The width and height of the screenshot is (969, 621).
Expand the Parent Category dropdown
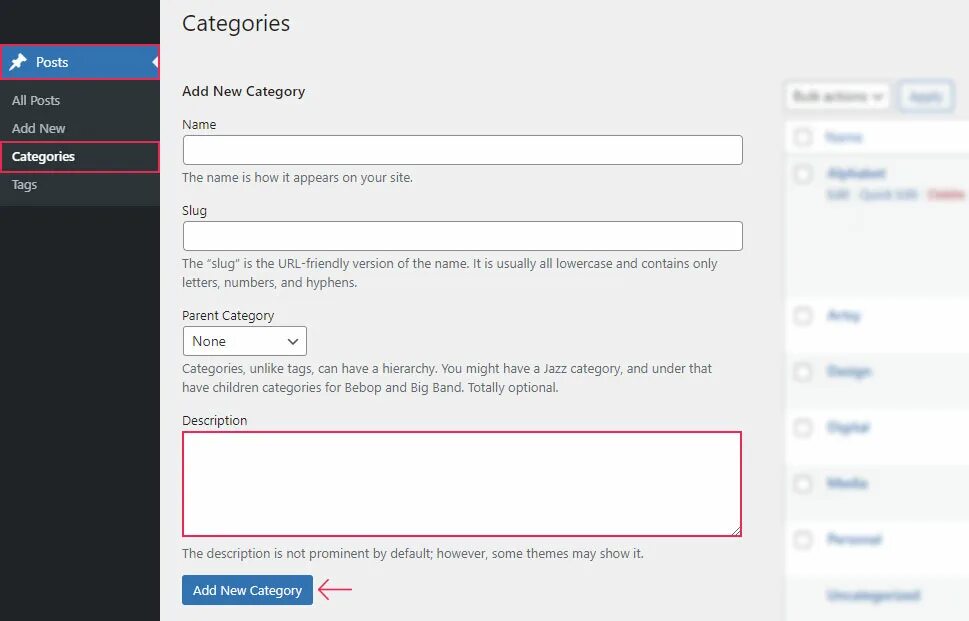tap(244, 341)
